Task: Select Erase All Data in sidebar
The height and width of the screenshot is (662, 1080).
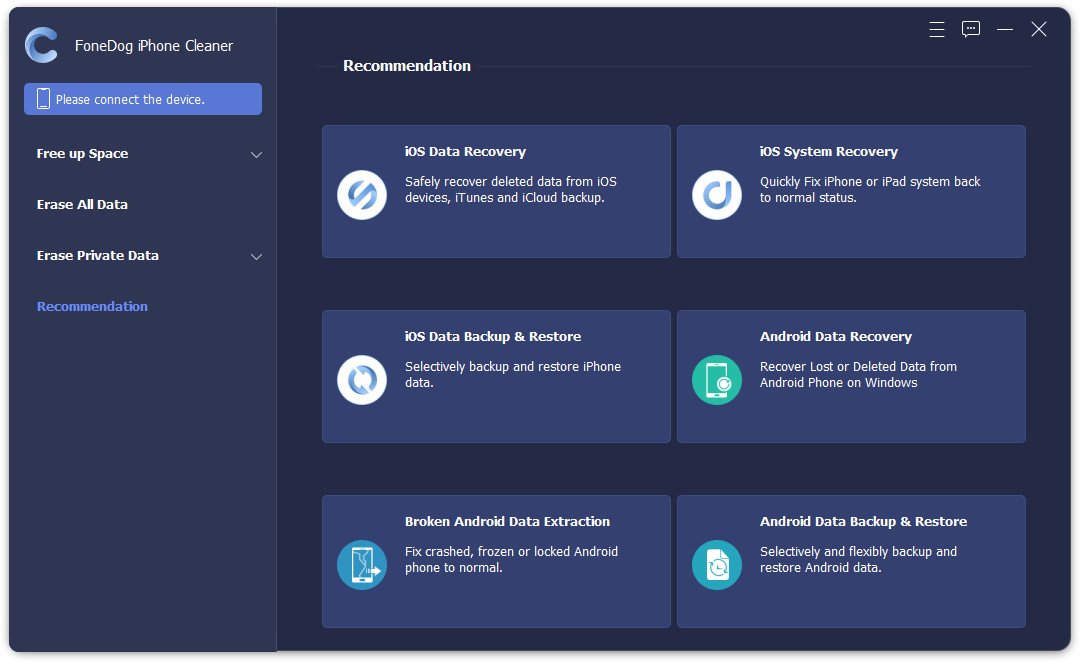Action: (82, 205)
